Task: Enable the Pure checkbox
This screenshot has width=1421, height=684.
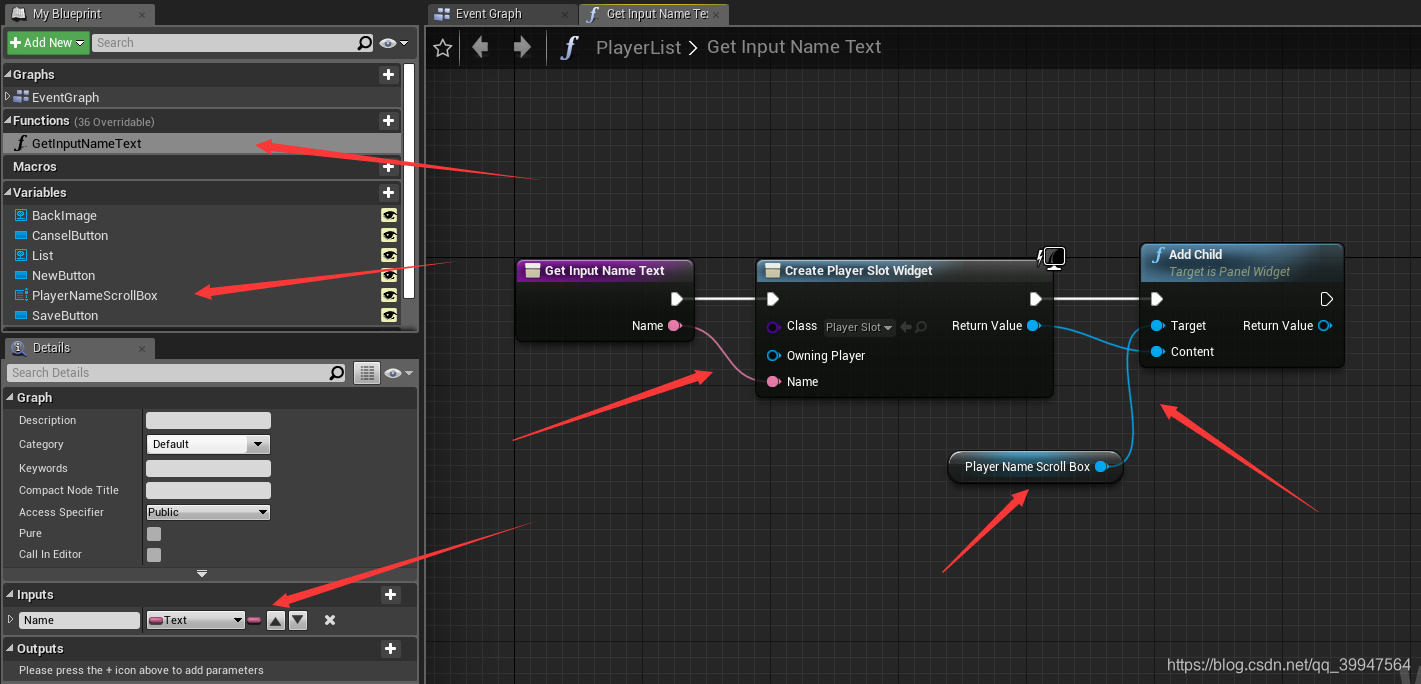Action: (x=154, y=534)
